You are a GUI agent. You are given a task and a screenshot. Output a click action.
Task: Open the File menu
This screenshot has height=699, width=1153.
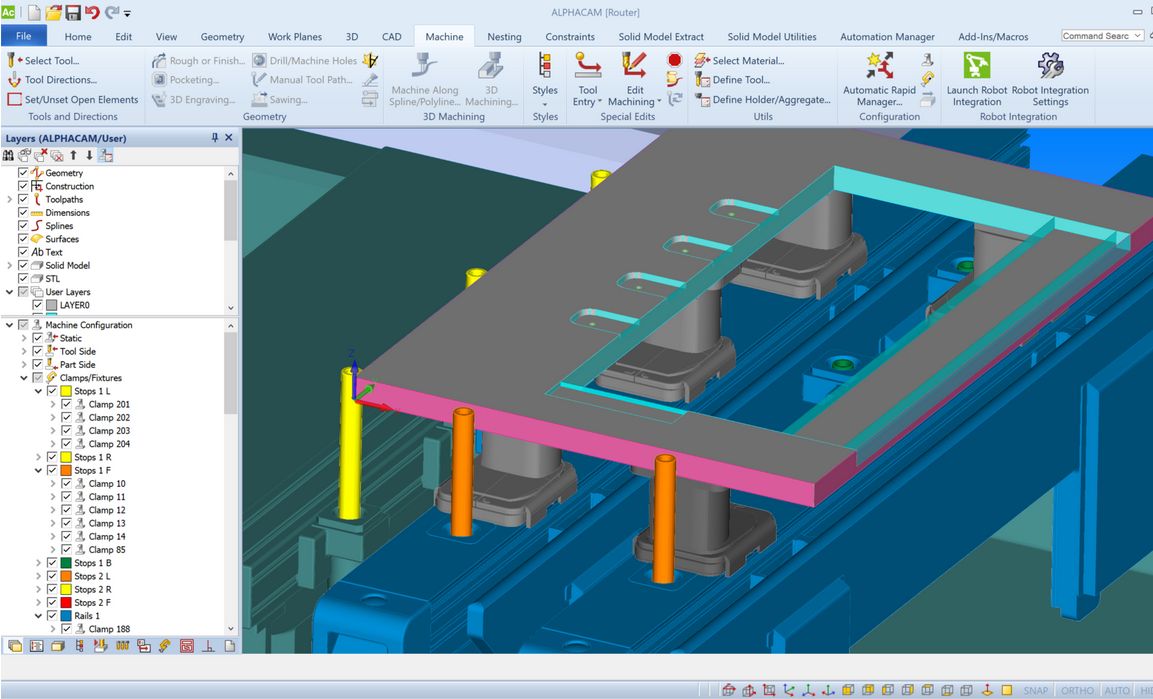tap(24, 37)
